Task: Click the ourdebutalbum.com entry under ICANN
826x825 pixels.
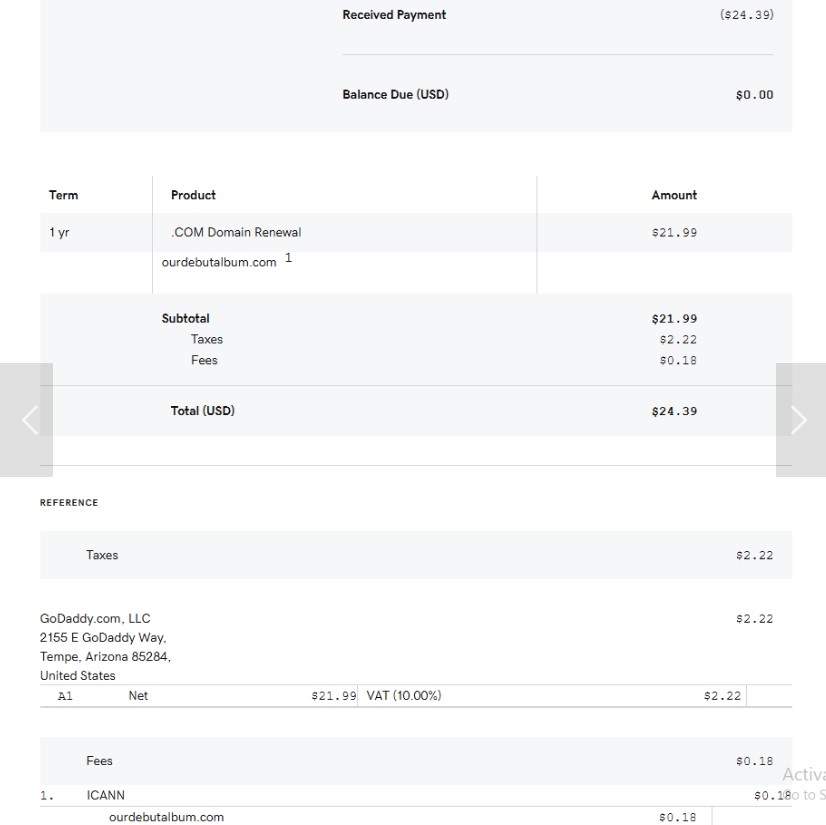Action: pos(166,817)
